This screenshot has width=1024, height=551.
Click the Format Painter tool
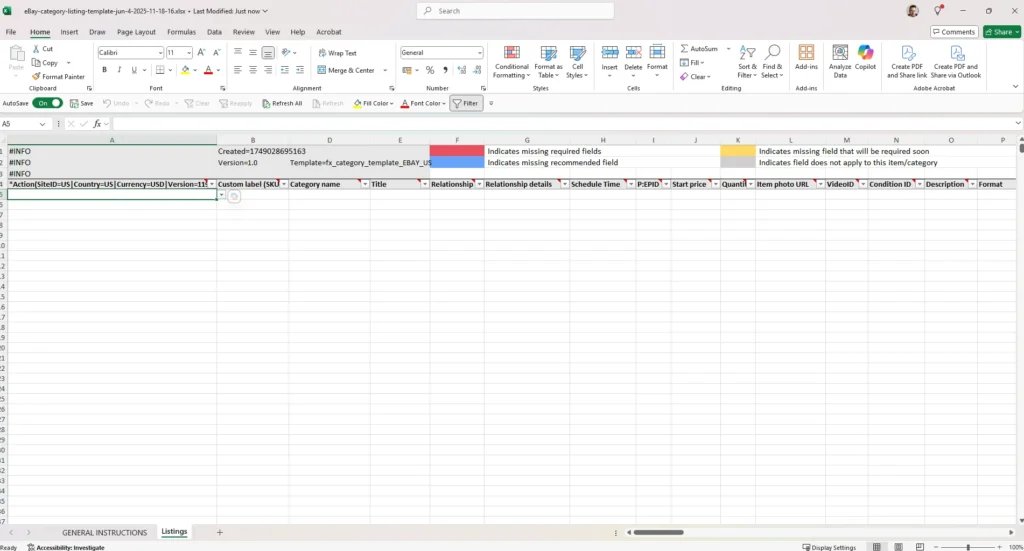pyautogui.click(x=58, y=76)
